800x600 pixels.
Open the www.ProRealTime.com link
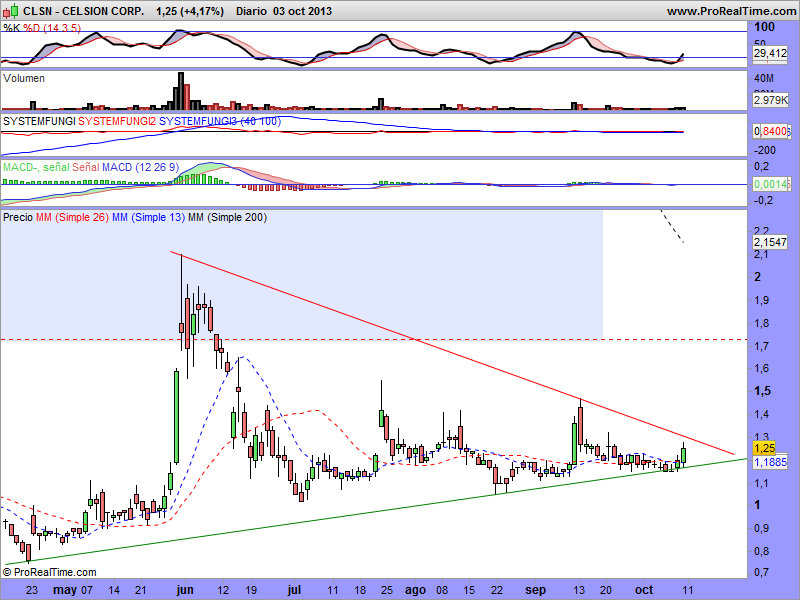click(x=732, y=11)
